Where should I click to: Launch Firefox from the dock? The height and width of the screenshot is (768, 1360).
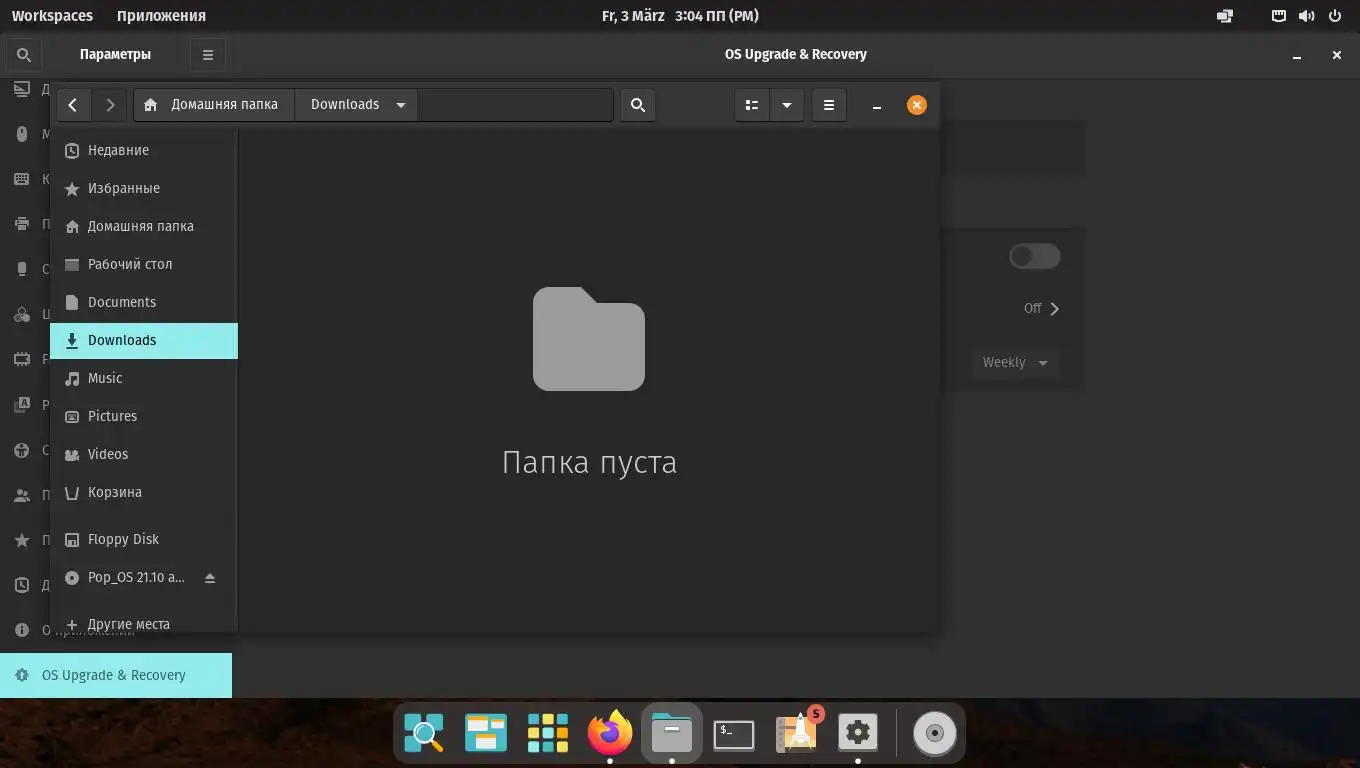point(610,733)
